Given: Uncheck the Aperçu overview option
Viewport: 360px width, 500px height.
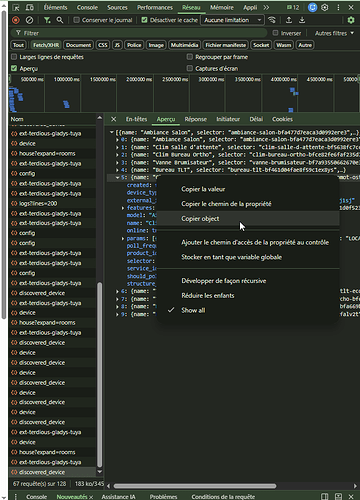Looking at the screenshot, I should [14, 68].
